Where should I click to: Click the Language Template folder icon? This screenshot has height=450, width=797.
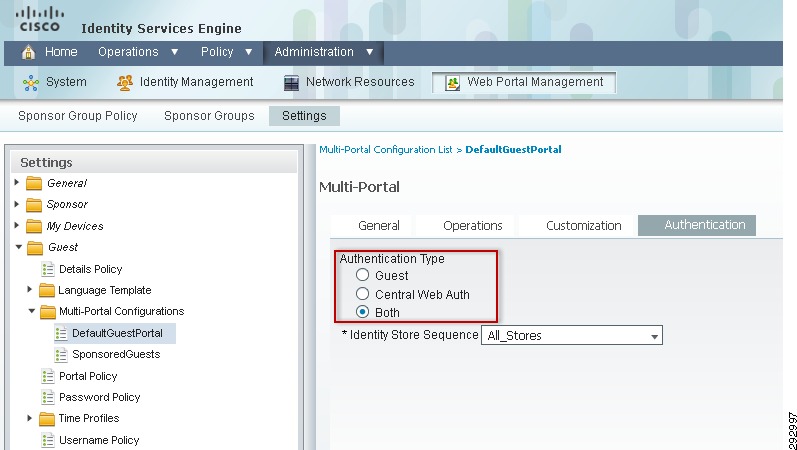coord(47,290)
